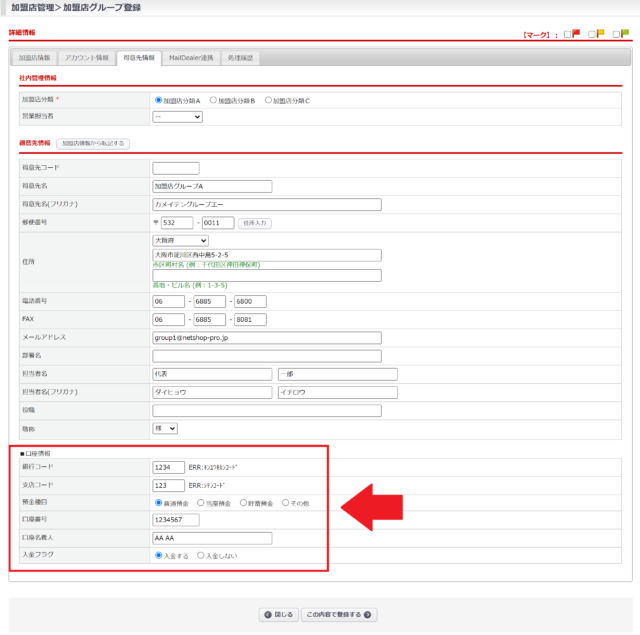Open the アカウント情報 tab
Viewport: 640px width, 635px height.
pyautogui.click(x=86, y=58)
